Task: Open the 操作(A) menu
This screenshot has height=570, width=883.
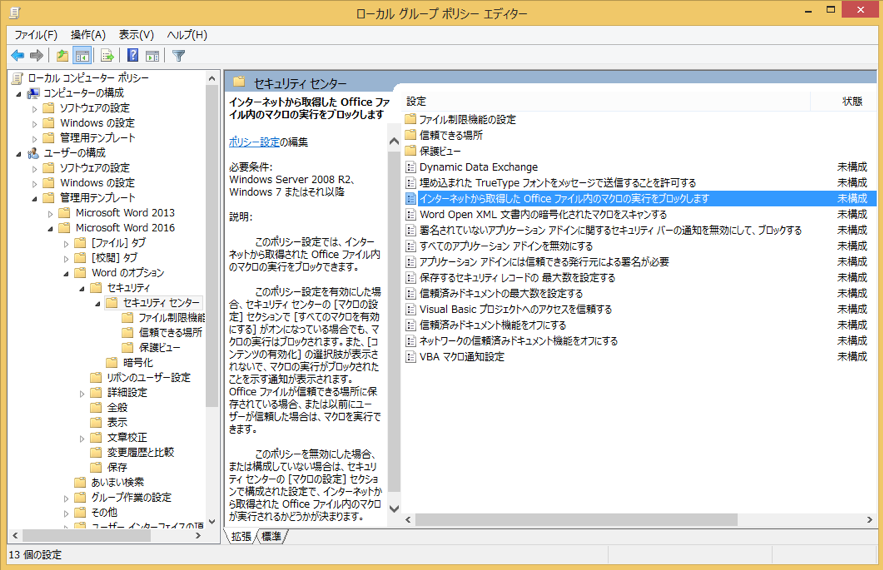Action: pos(88,34)
